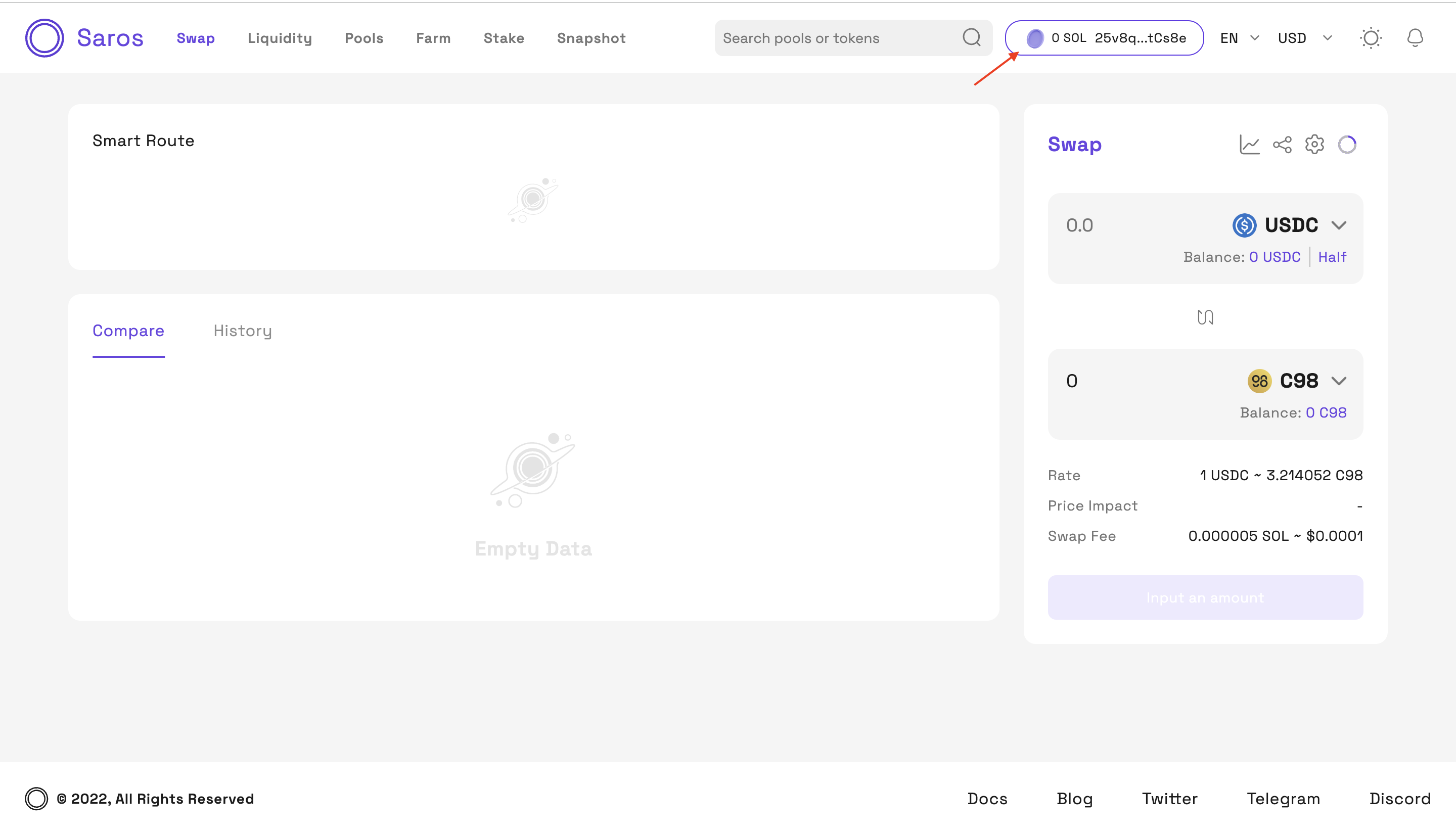Click the Saros logo
Viewport: 1456px width, 833px height.
(84, 38)
